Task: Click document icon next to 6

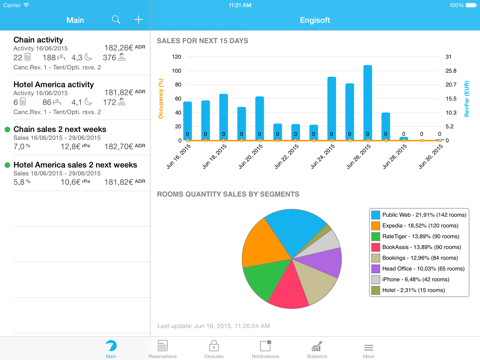Action: tap(23, 102)
